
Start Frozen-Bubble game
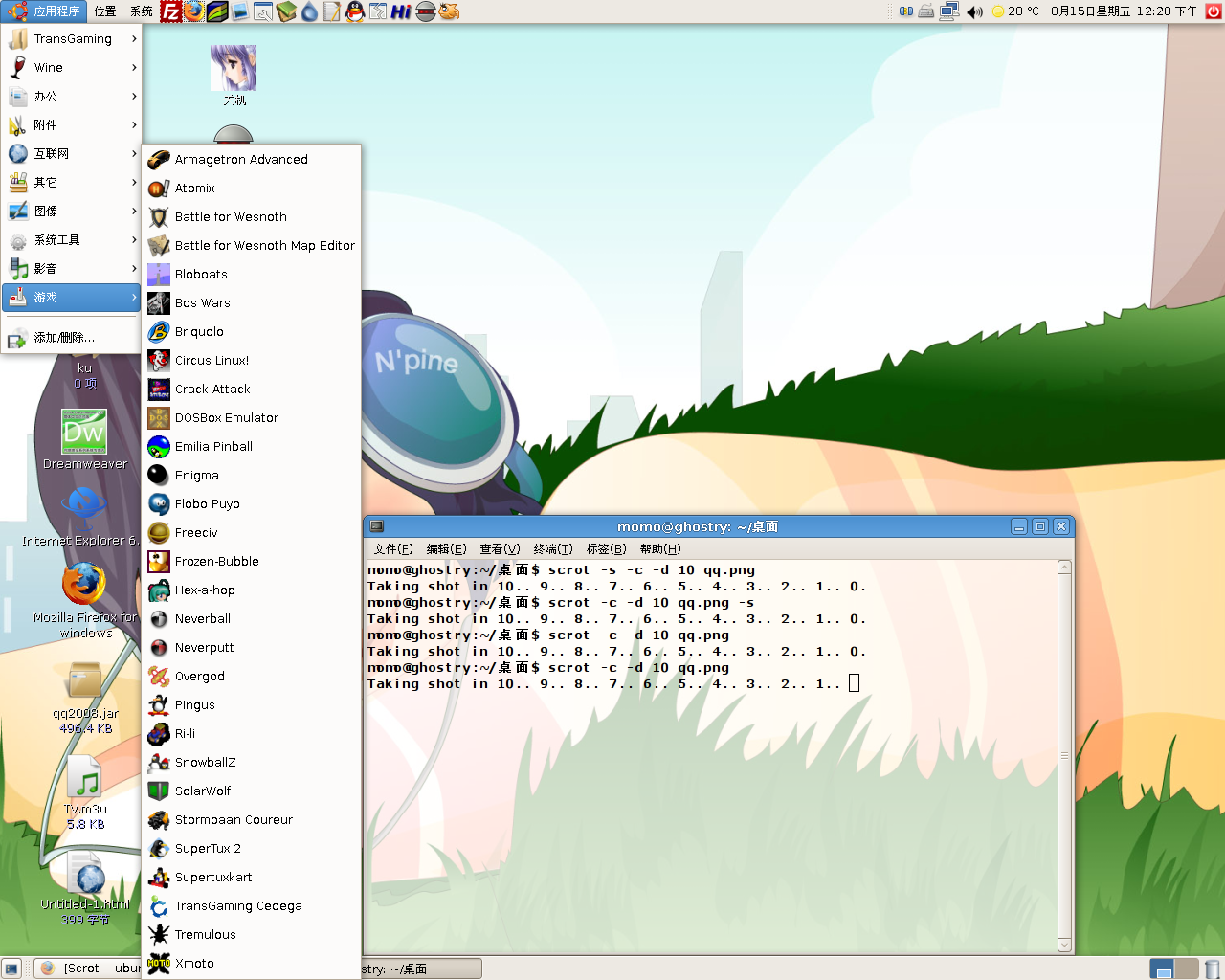click(252, 562)
